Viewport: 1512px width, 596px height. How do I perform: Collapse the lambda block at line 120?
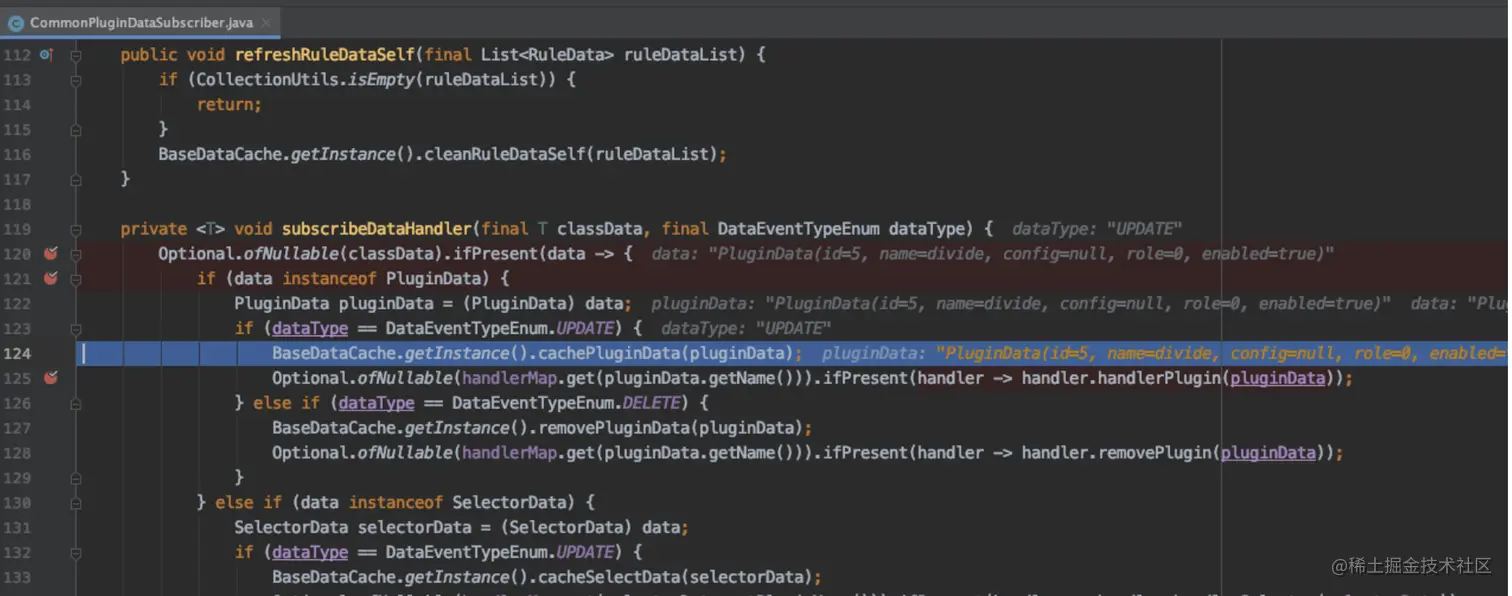76,254
